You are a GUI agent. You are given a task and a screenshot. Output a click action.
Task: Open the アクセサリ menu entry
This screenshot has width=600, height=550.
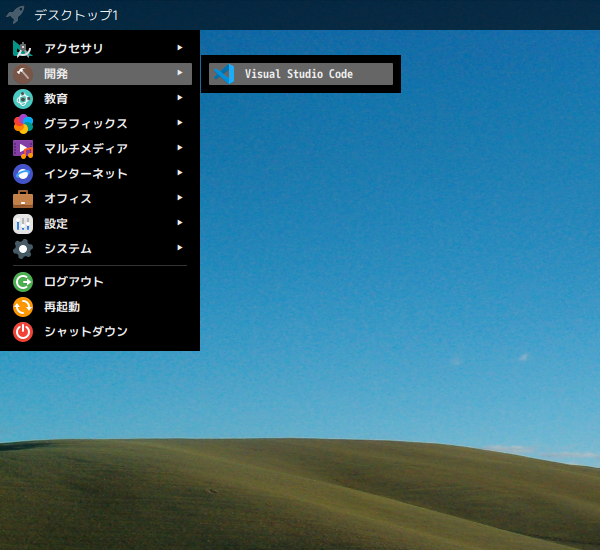[100, 49]
